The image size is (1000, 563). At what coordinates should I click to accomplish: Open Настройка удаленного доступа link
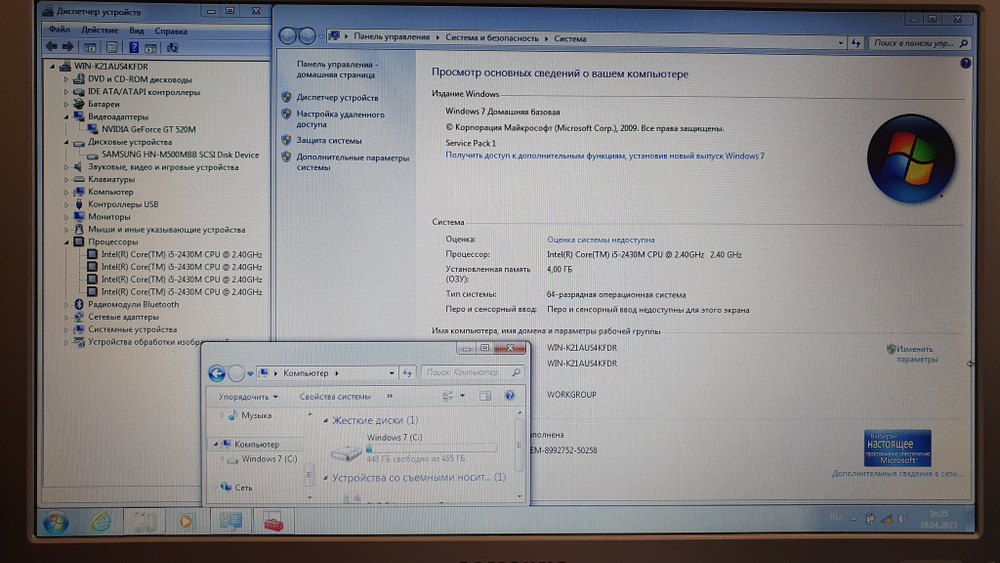click(x=341, y=119)
